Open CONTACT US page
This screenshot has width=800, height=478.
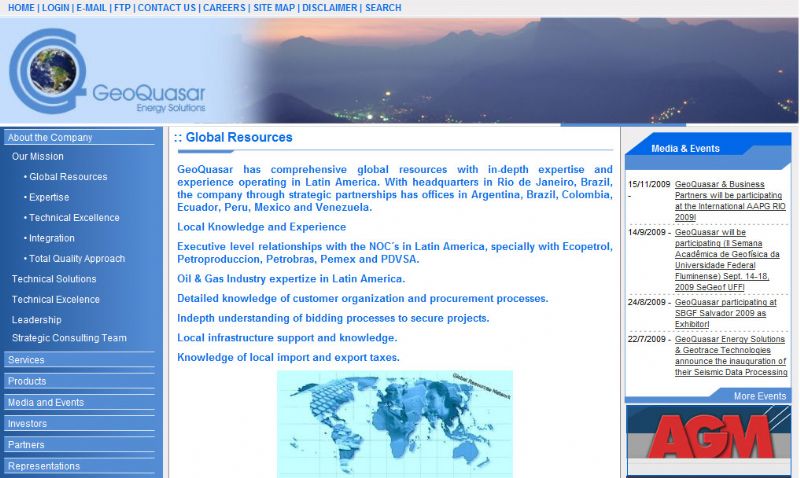[167, 8]
